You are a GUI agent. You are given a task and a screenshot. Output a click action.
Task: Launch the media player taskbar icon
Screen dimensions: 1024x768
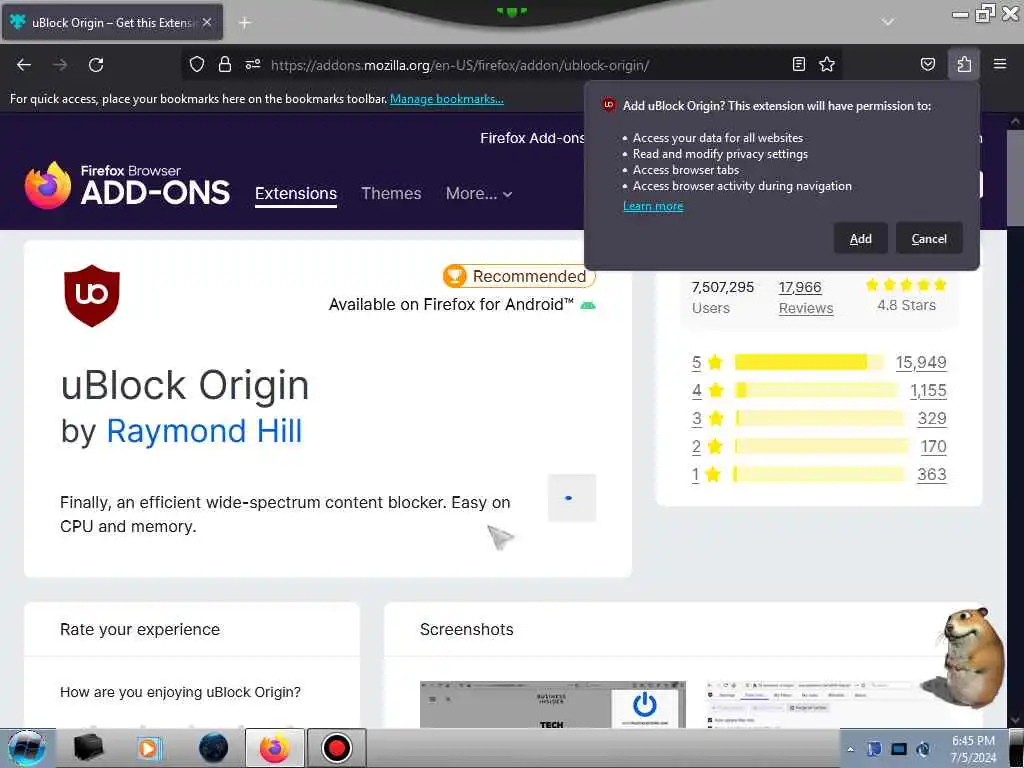pos(148,748)
